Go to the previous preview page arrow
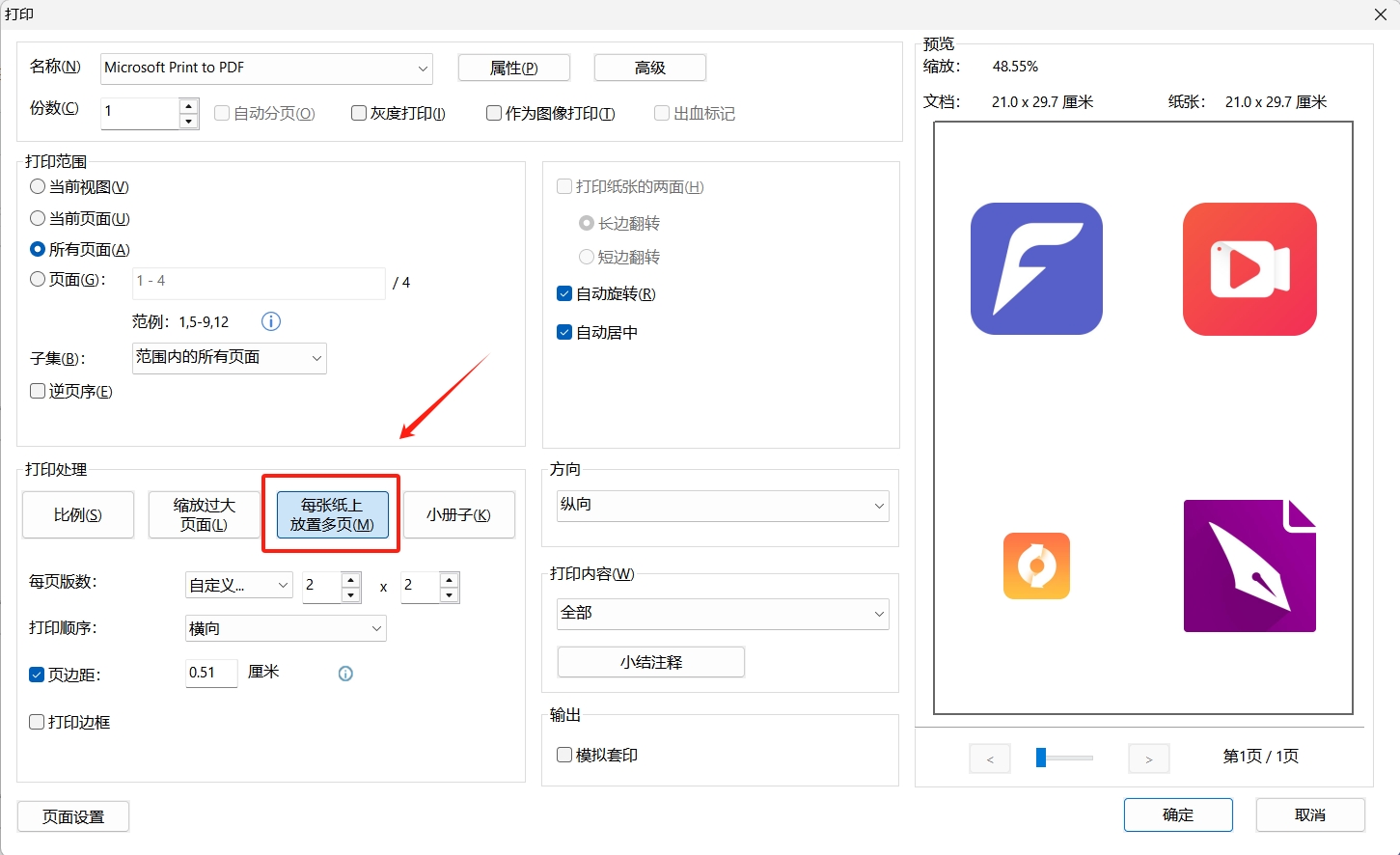Viewport: 1400px width, 855px height. tap(990, 758)
